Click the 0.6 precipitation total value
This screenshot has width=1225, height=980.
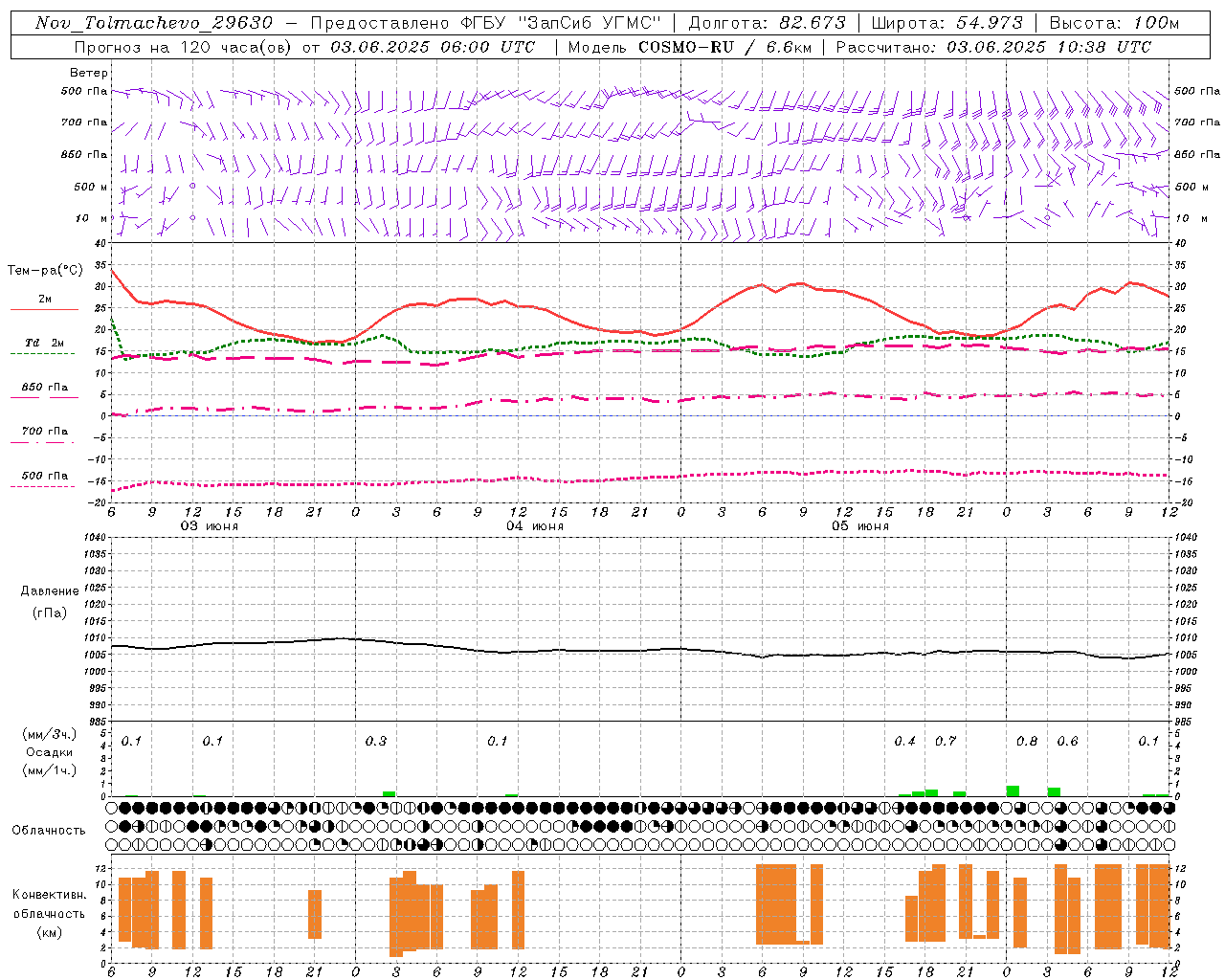click(x=1067, y=741)
